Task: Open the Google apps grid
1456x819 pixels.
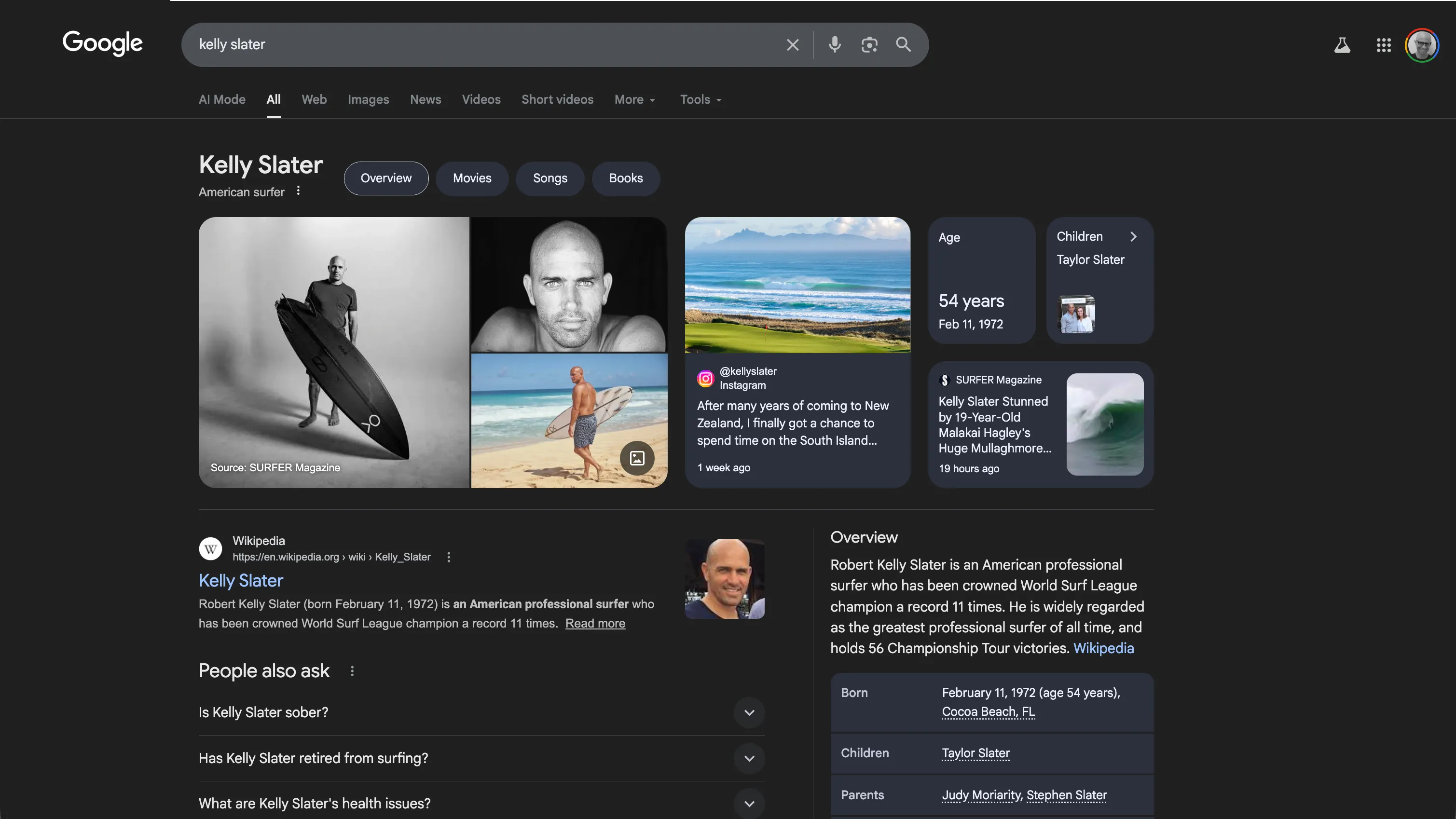Action: point(1383,45)
